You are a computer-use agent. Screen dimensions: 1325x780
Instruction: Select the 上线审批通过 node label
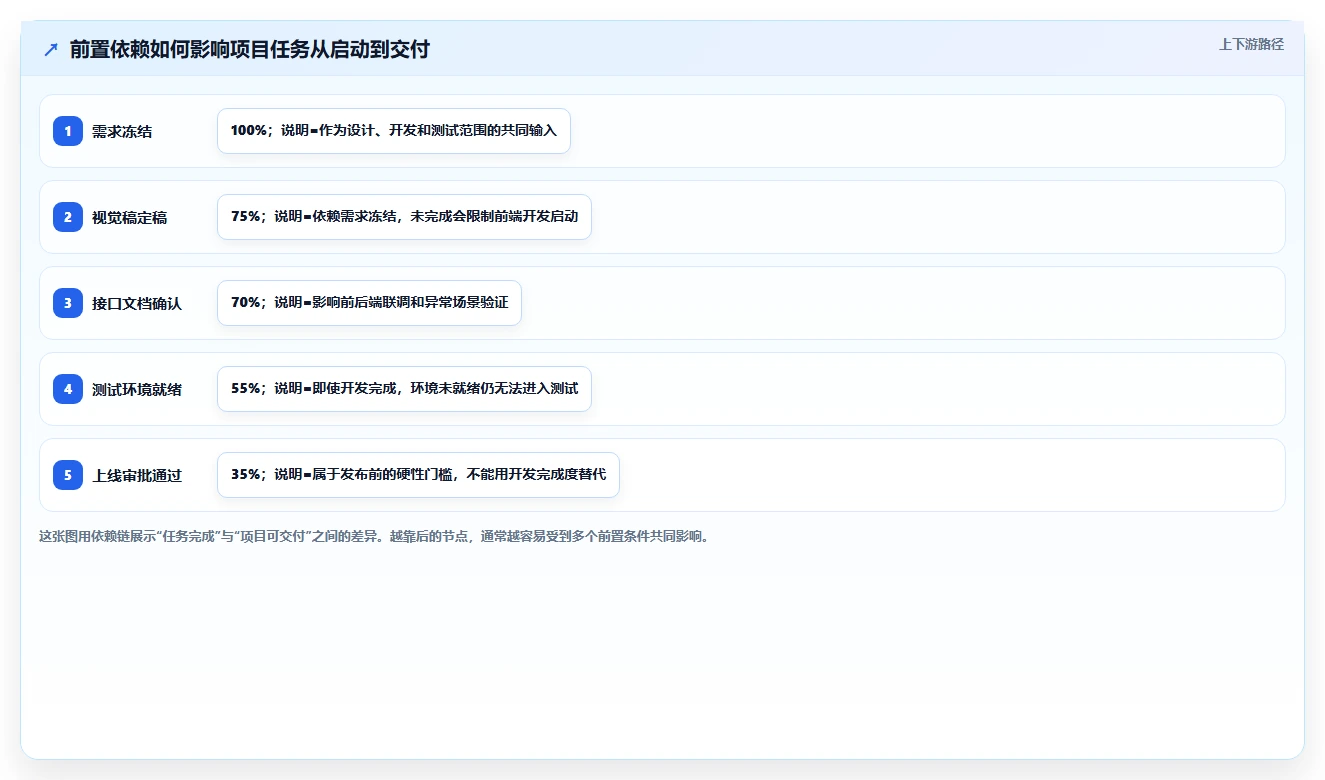point(137,475)
